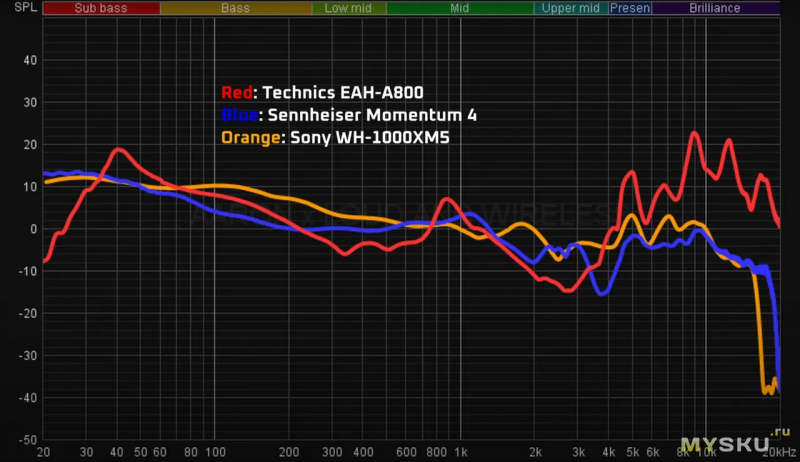Click the 2k frequency axis label
The image size is (800, 462).
pyautogui.click(x=535, y=452)
